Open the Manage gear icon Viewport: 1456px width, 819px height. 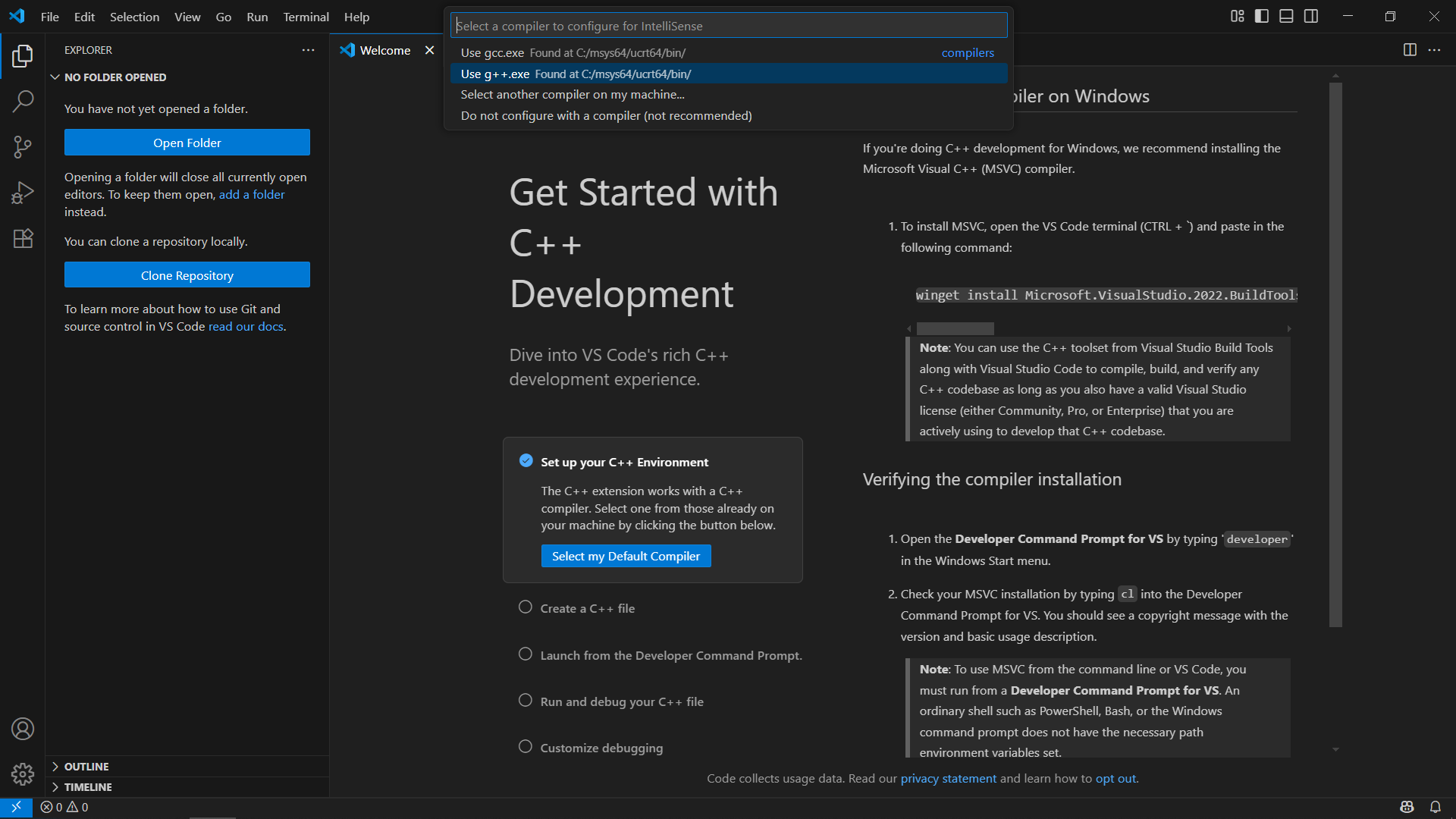pyautogui.click(x=23, y=773)
